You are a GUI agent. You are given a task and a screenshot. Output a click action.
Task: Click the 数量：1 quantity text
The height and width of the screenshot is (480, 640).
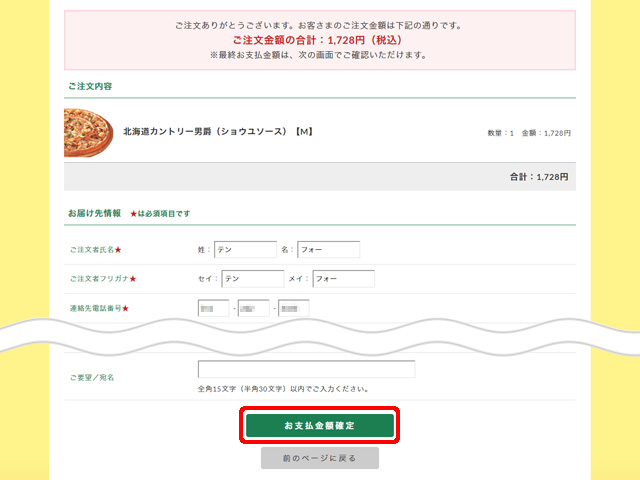click(x=500, y=133)
